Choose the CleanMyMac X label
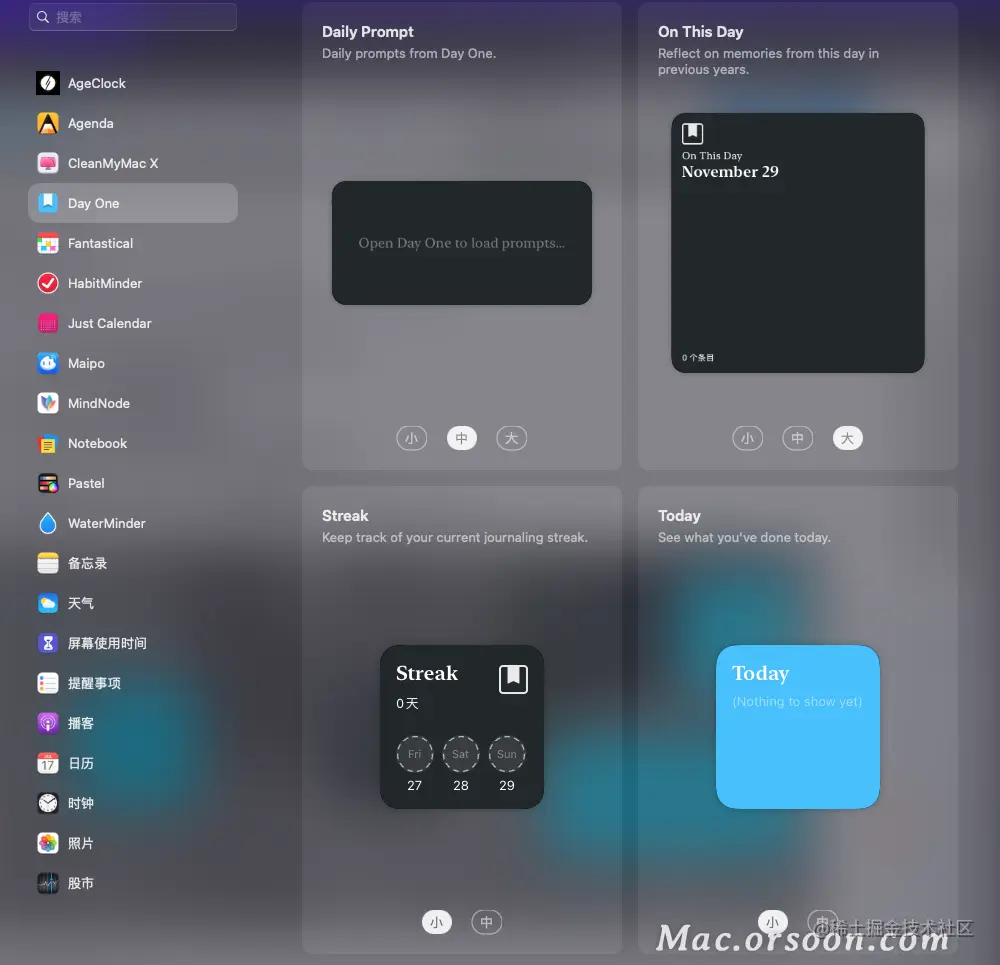This screenshot has height=965, width=1000. (x=113, y=163)
